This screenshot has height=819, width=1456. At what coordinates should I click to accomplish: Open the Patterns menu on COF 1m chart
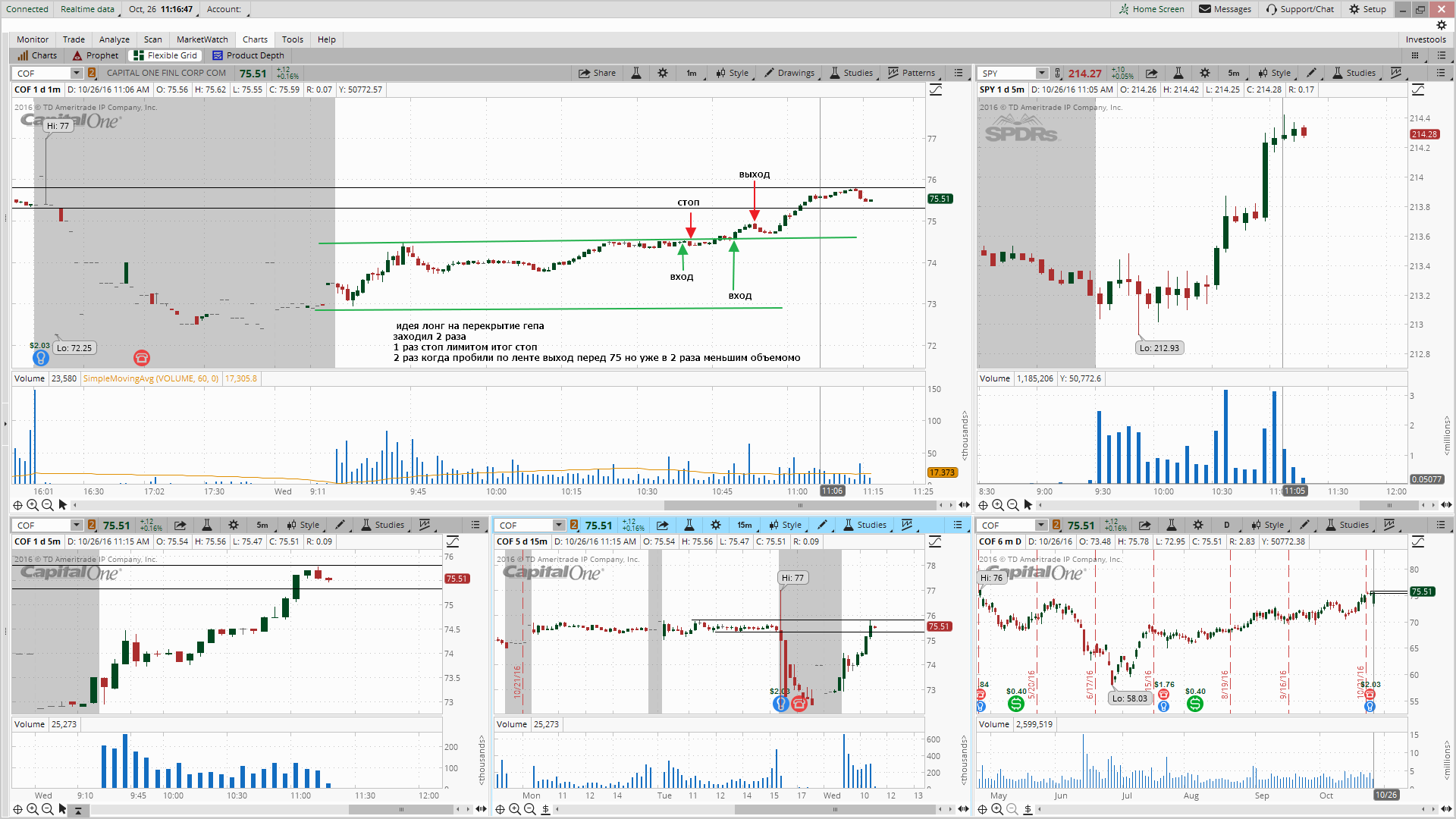click(x=911, y=73)
